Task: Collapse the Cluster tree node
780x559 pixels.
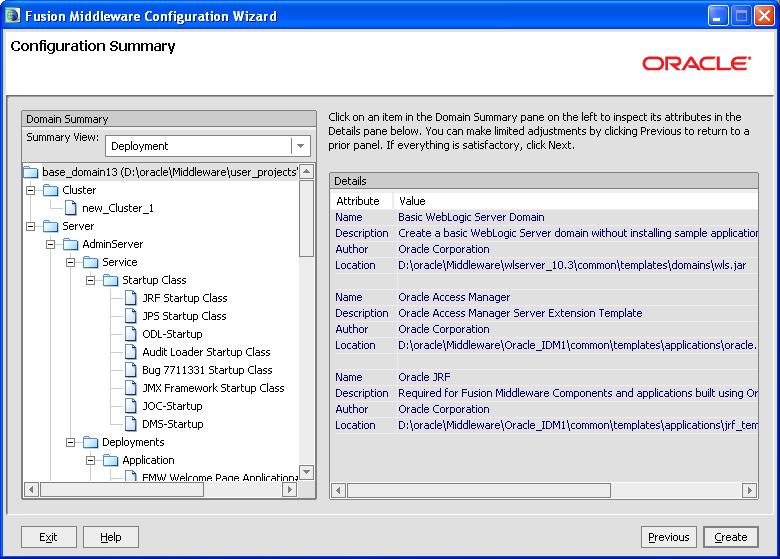Action: pyautogui.click(x=30, y=190)
